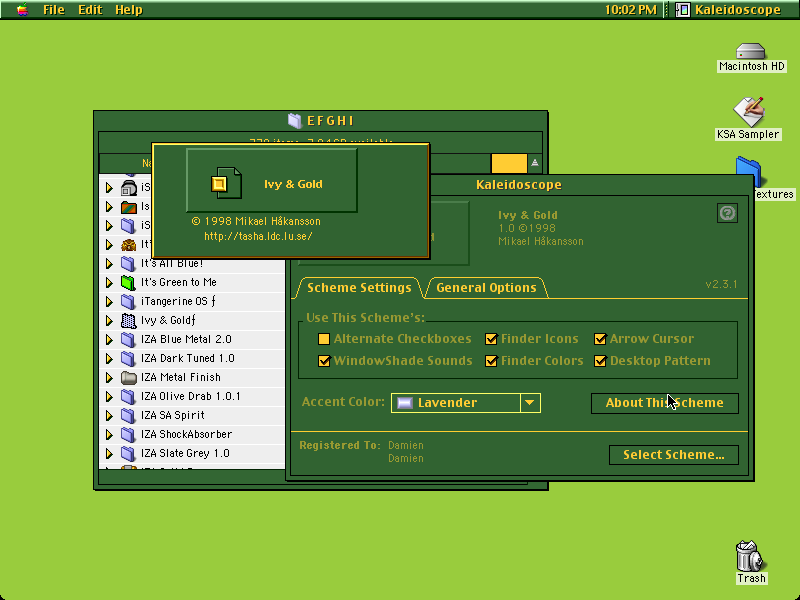Click the Select Scheme... button
This screenshot has width=800, height=600.
click(x=673, y=455)
